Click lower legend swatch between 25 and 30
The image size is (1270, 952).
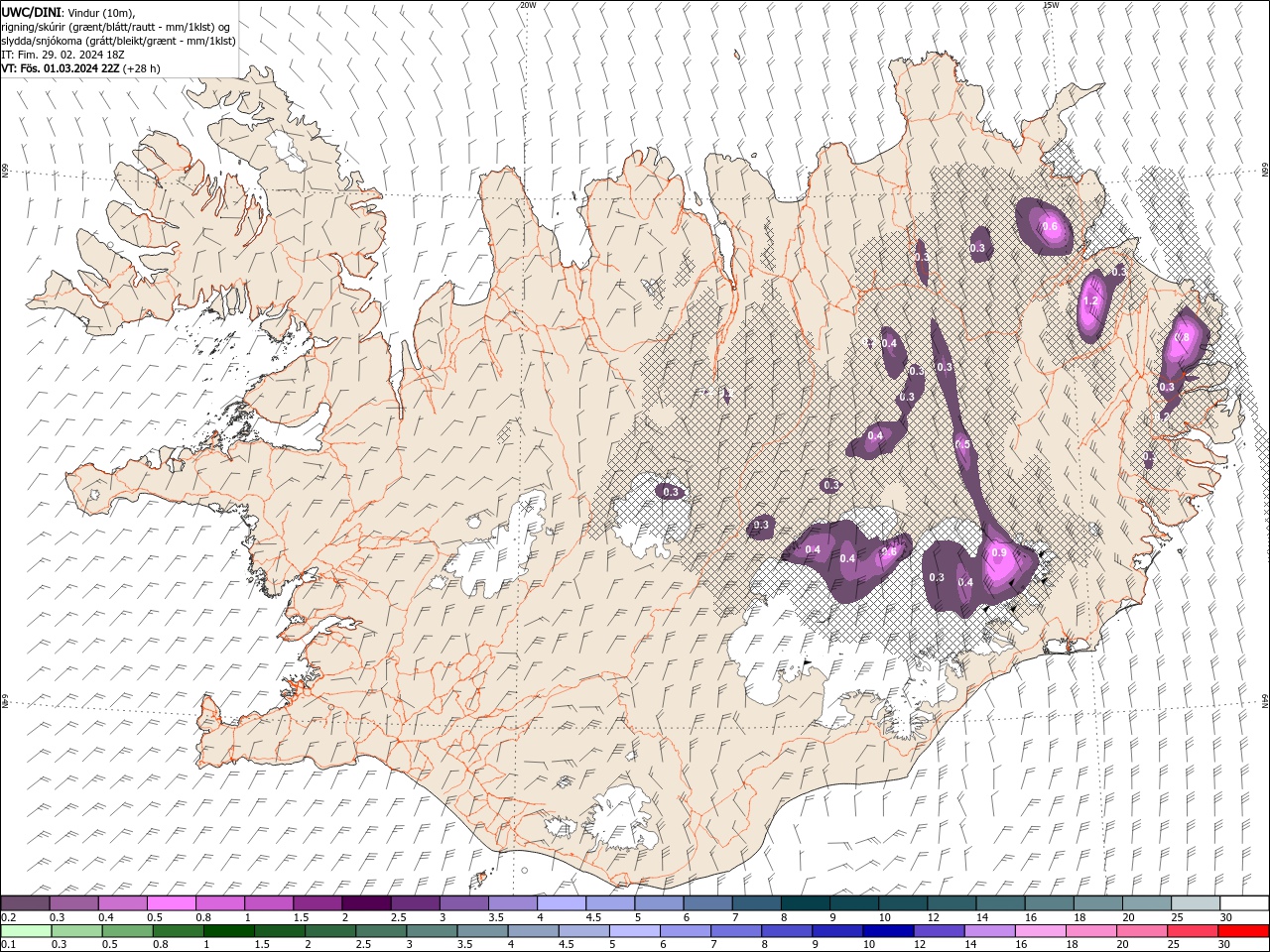(1192, 931)
